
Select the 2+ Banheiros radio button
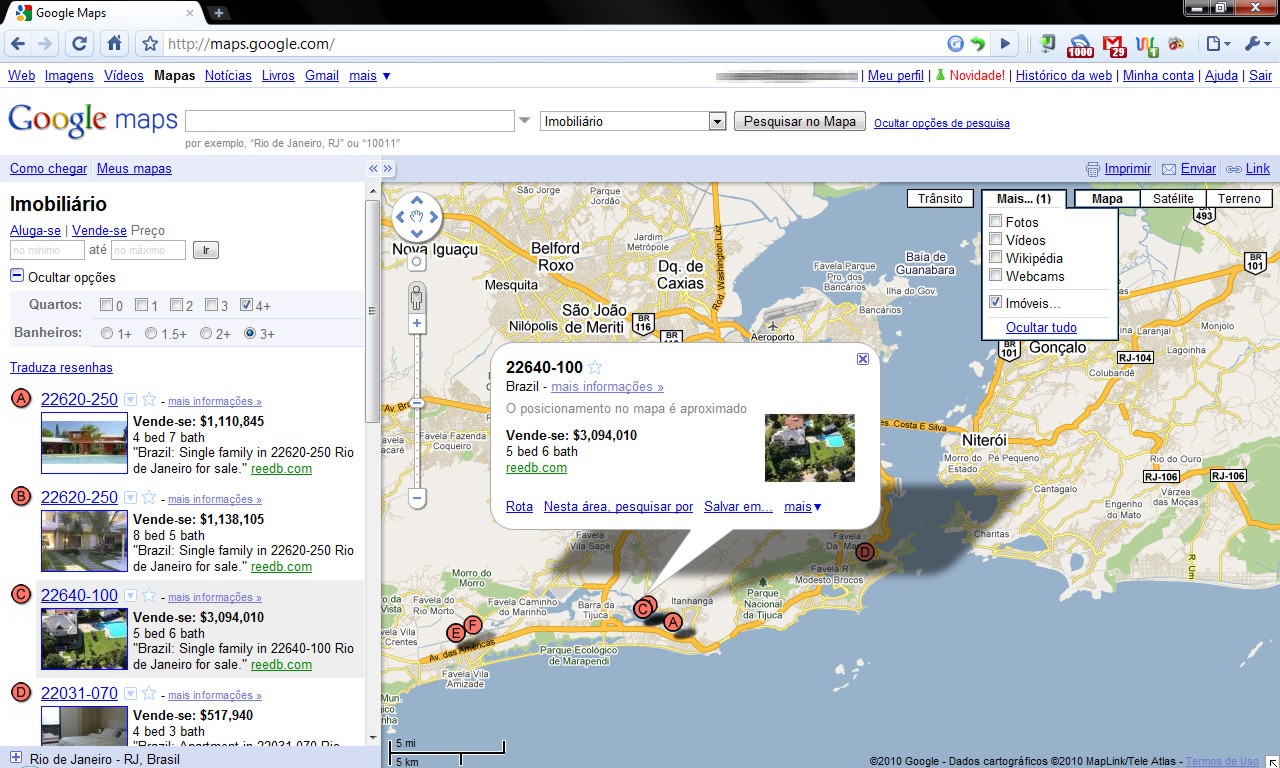pos(206,333)
